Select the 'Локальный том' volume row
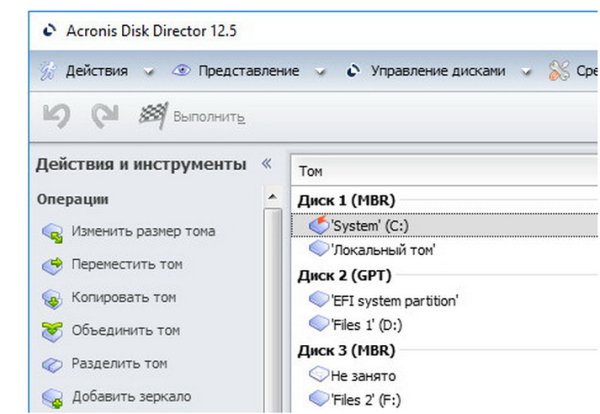600x414 pixels. pos(445,250)
